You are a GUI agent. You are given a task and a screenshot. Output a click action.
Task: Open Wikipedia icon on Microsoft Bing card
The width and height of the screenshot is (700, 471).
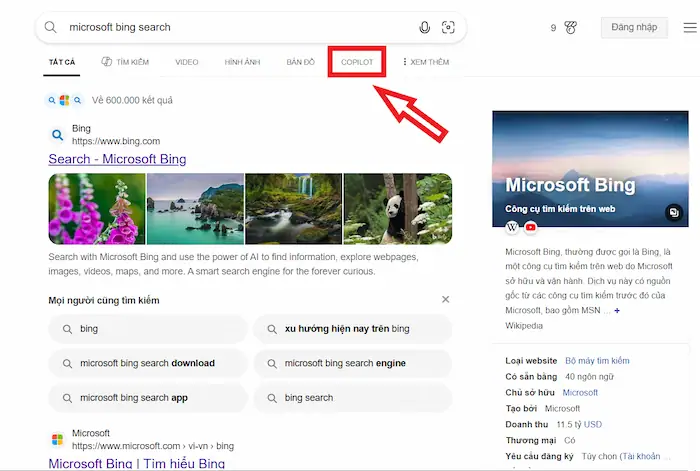(x=512, y=227)
